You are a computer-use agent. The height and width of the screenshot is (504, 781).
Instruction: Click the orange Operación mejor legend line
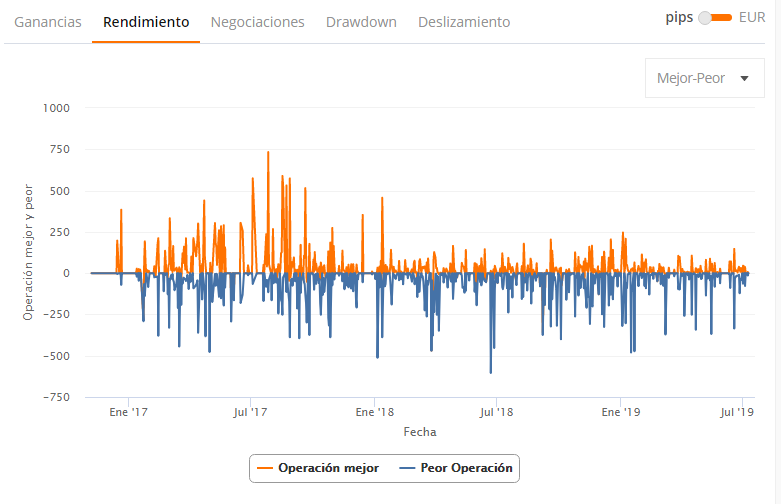(265, 468)
